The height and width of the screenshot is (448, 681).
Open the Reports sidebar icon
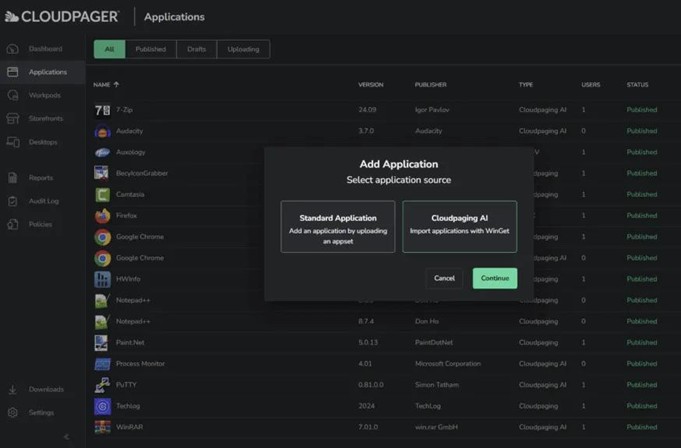[12, 178]
